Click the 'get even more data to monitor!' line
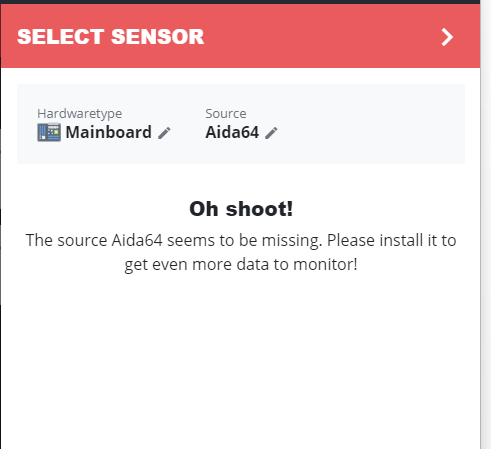 pos(241,265)
